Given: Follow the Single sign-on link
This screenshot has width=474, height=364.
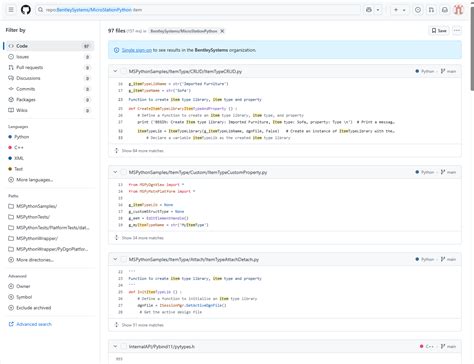Looking at the screenshot, I should pyautogui.click(x=137, y=50).
